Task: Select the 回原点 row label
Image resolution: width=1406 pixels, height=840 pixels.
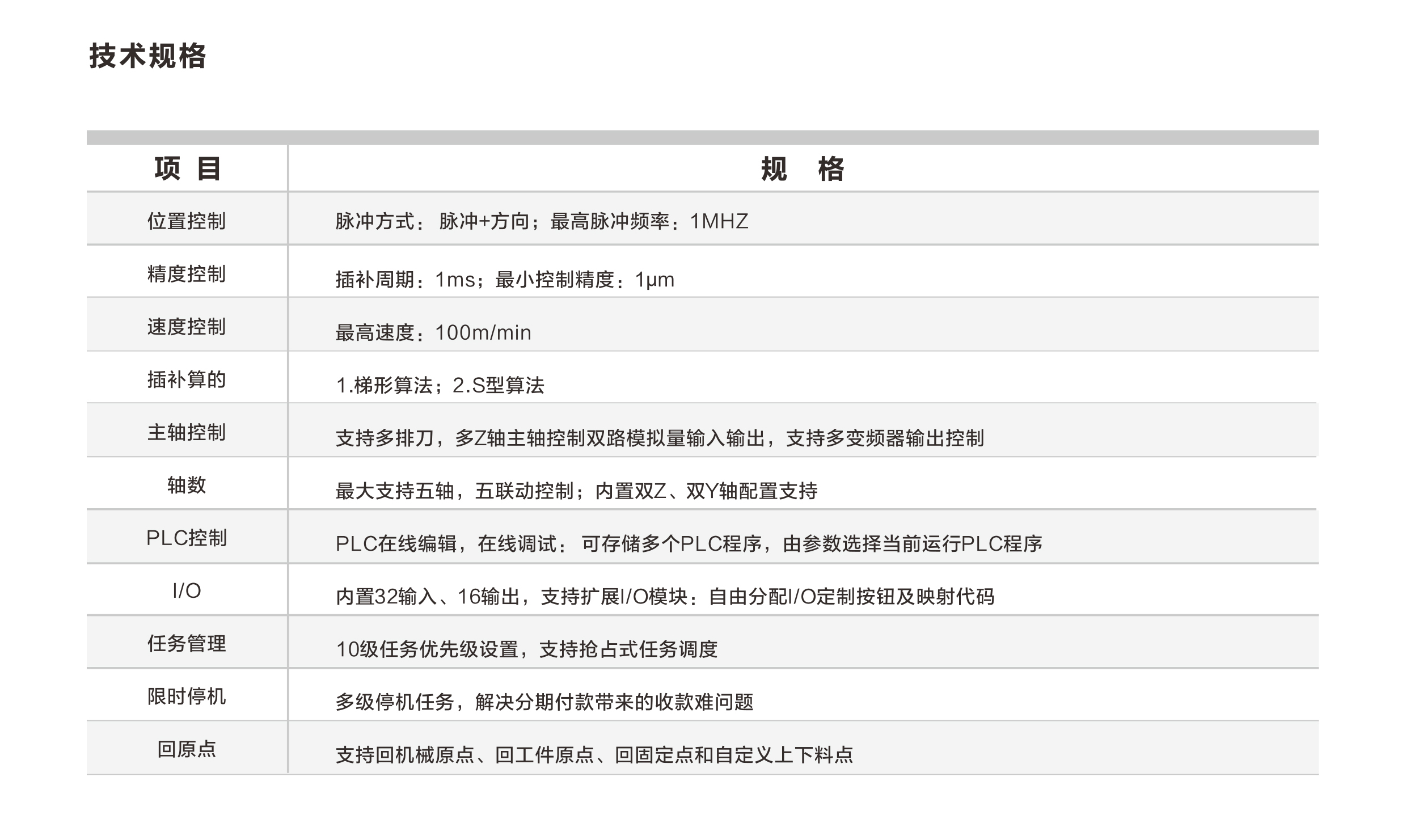Action: tap(187, 749)
